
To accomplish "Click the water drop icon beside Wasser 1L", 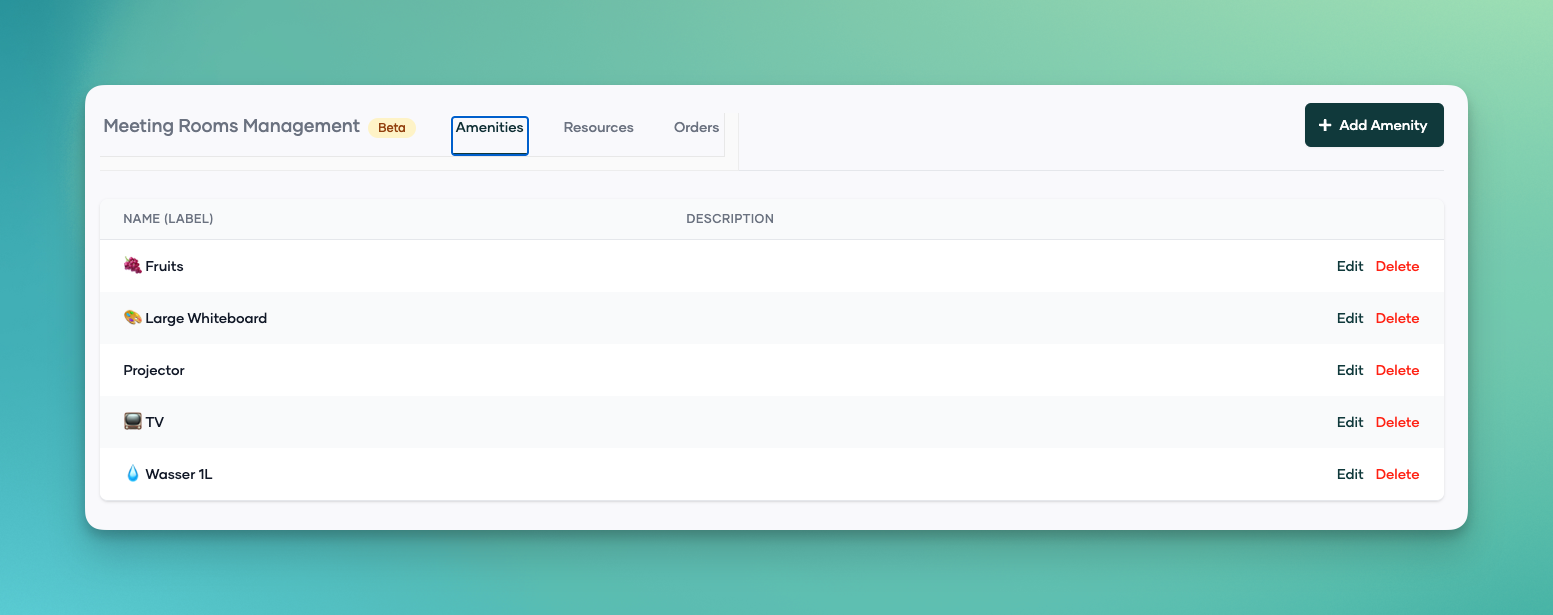I will [x=132, y=474].
